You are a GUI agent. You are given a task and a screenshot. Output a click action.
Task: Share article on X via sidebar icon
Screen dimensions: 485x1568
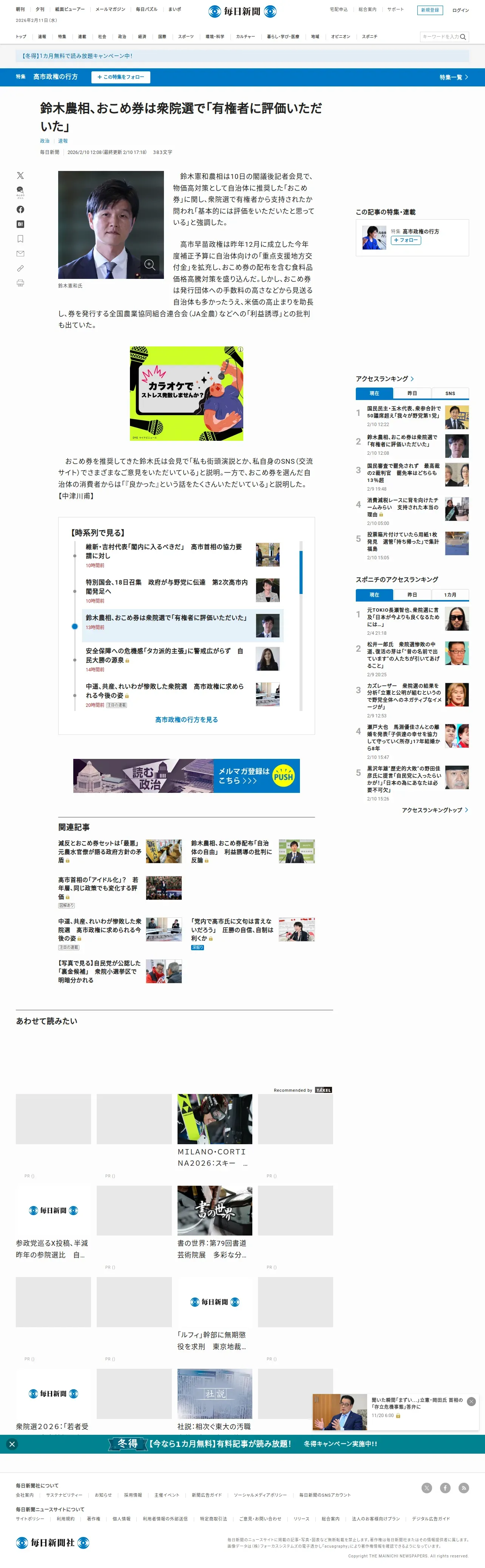[20, 175]
